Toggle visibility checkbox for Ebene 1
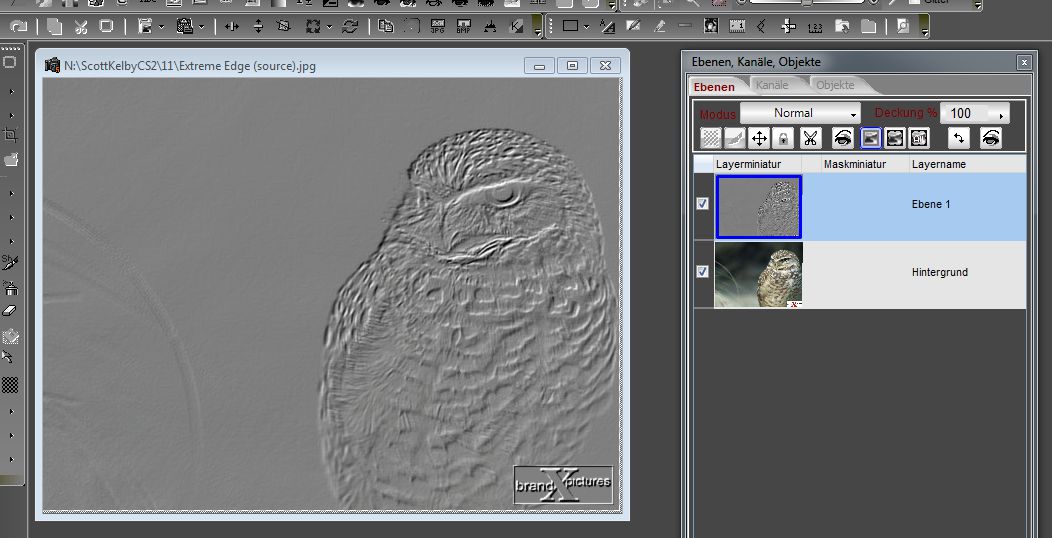Viewport: 1052px width, 538px height. pos(703,203)
